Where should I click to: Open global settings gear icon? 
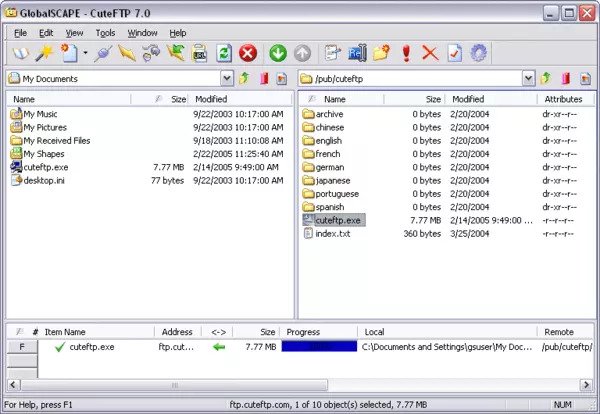tap(478, 53)
